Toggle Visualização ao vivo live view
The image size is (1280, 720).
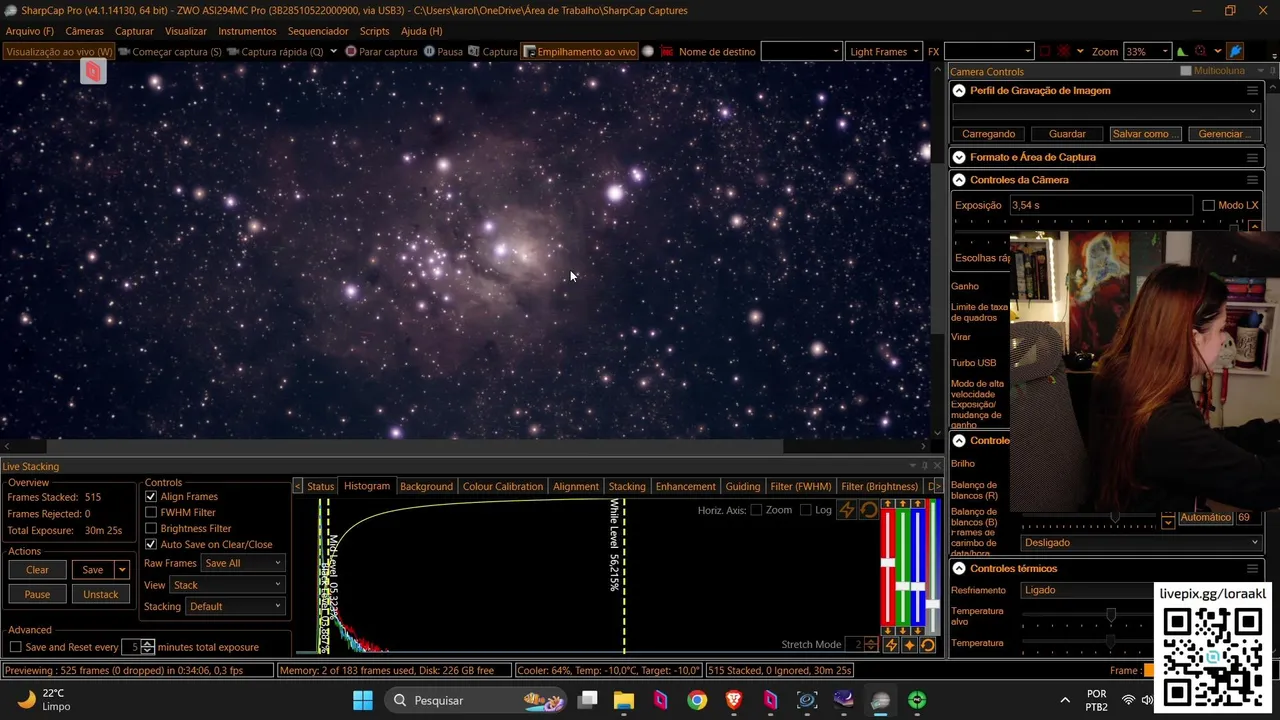tap(59, 52)
